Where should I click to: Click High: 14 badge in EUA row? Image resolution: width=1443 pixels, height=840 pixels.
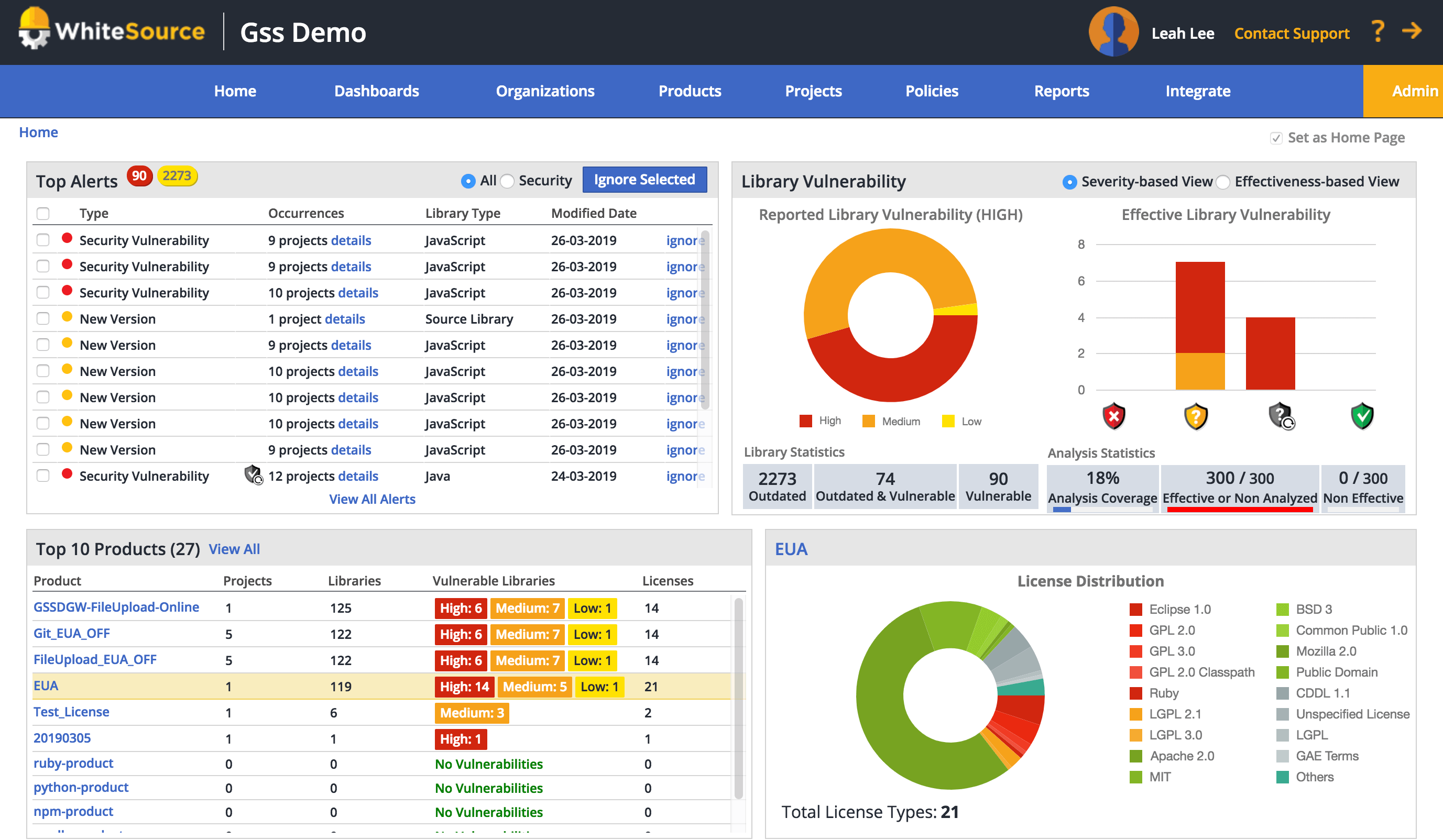pos(464,687)
